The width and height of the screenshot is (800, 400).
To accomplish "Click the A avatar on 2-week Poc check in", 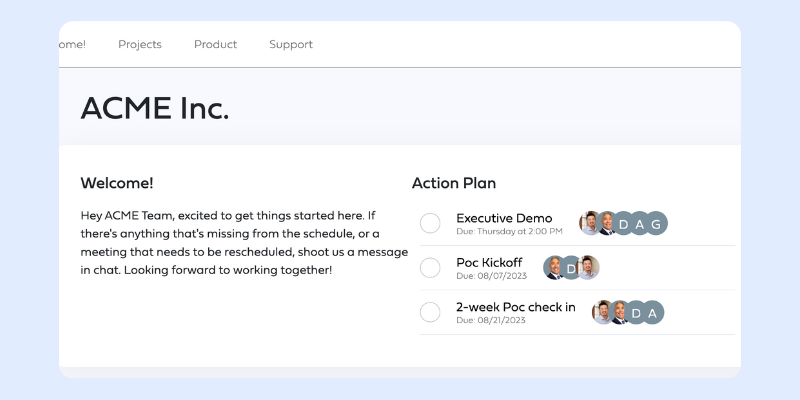I will [653, 312].
